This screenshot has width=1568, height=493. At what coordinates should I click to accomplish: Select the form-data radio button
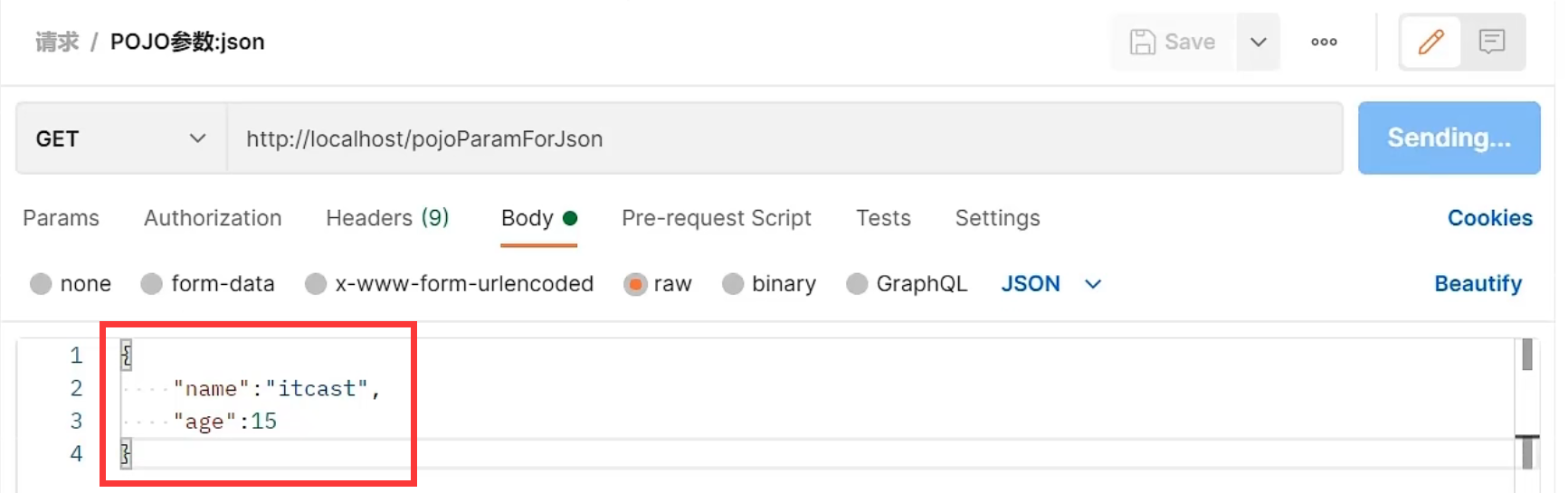[x=151, y=284]
